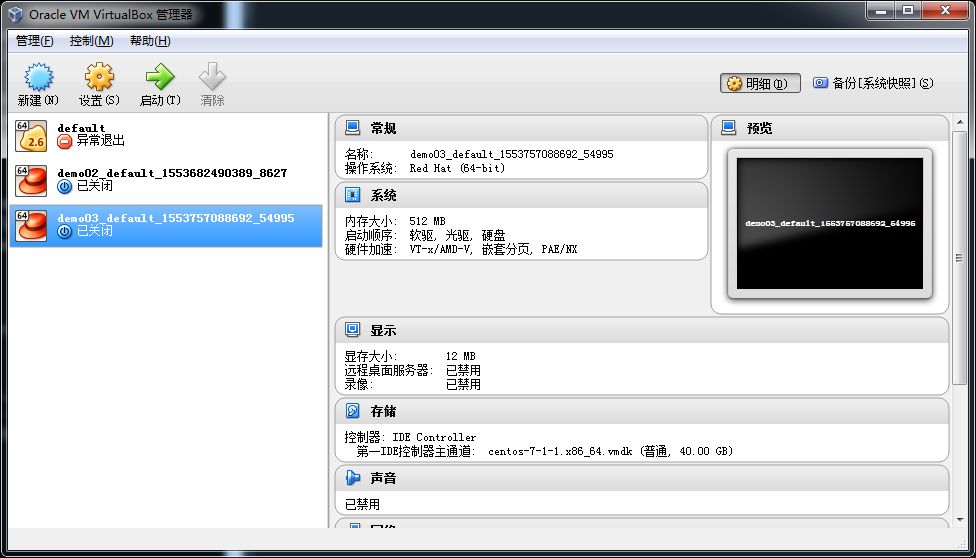
Task: Click the details pane vertical scrollbar thumb
Action: tap(959, 257)
